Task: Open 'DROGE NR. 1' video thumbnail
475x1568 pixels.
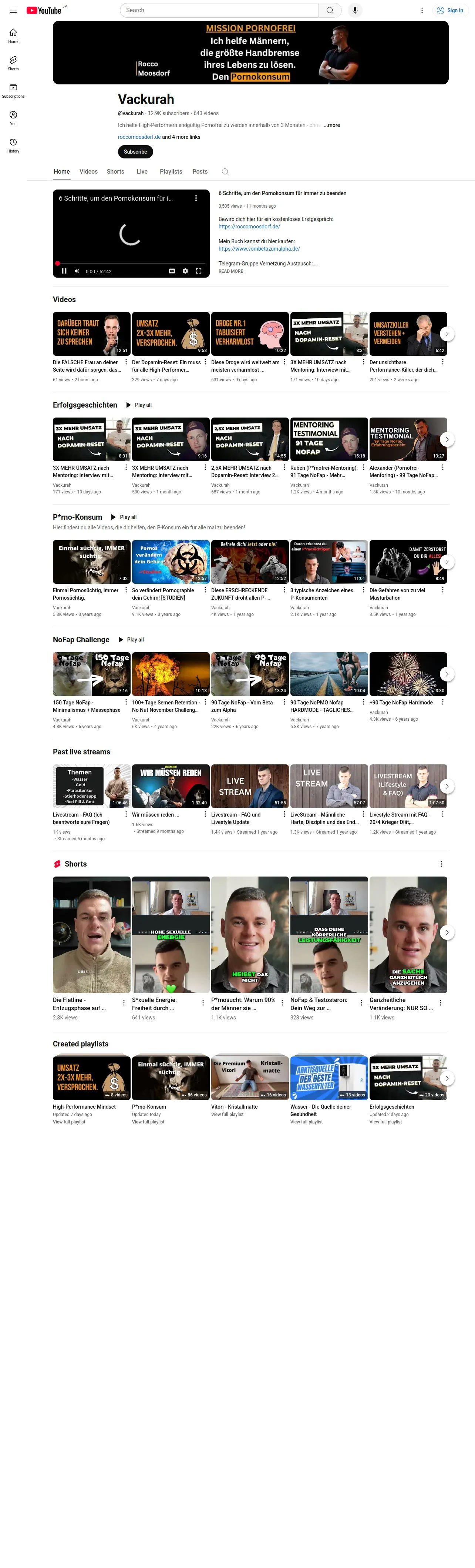Action: coord(250,334)
